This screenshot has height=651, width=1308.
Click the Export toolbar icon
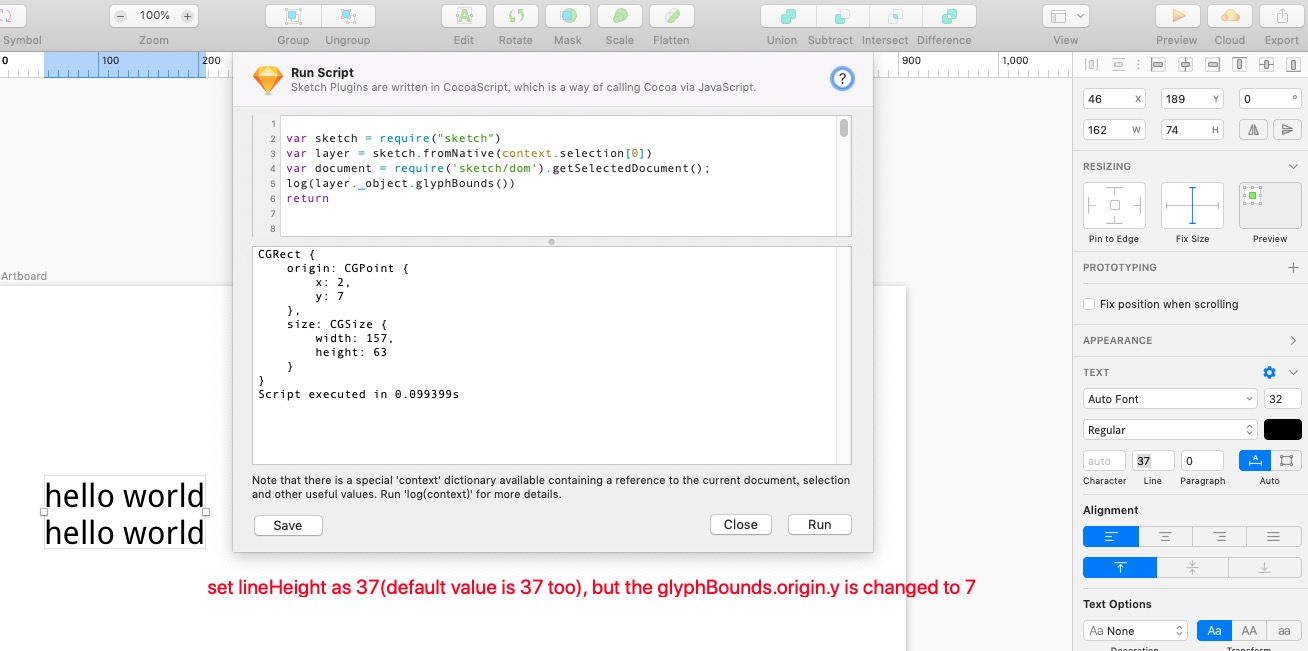(x=1282, y=16)
